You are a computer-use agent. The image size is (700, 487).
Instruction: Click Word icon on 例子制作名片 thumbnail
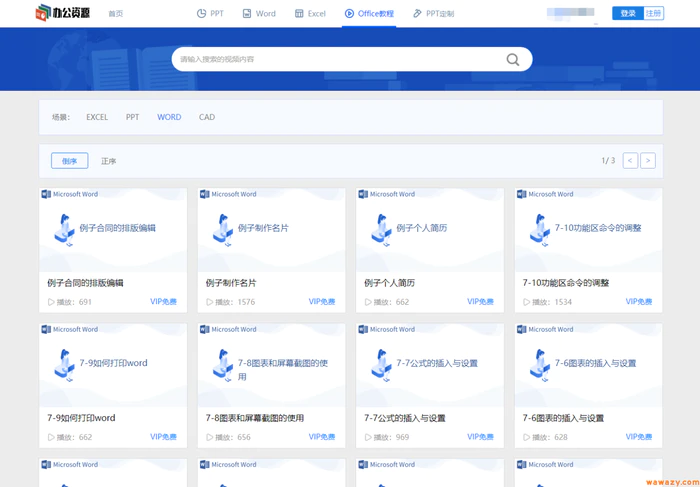coord(204,194)
